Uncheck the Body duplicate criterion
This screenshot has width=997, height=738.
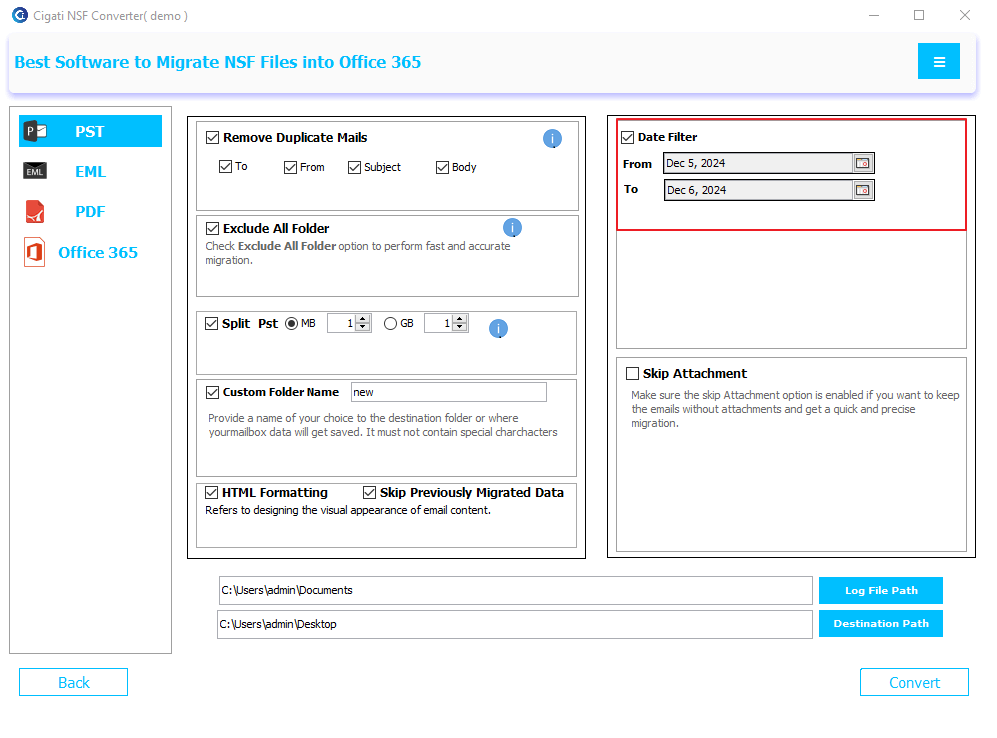[x=442, y=167]
